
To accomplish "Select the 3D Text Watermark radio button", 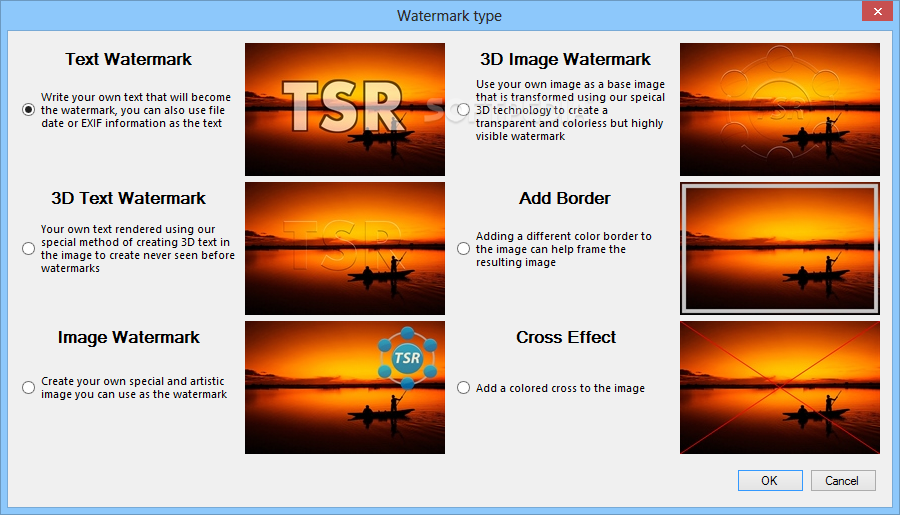I will coord(28,249).
